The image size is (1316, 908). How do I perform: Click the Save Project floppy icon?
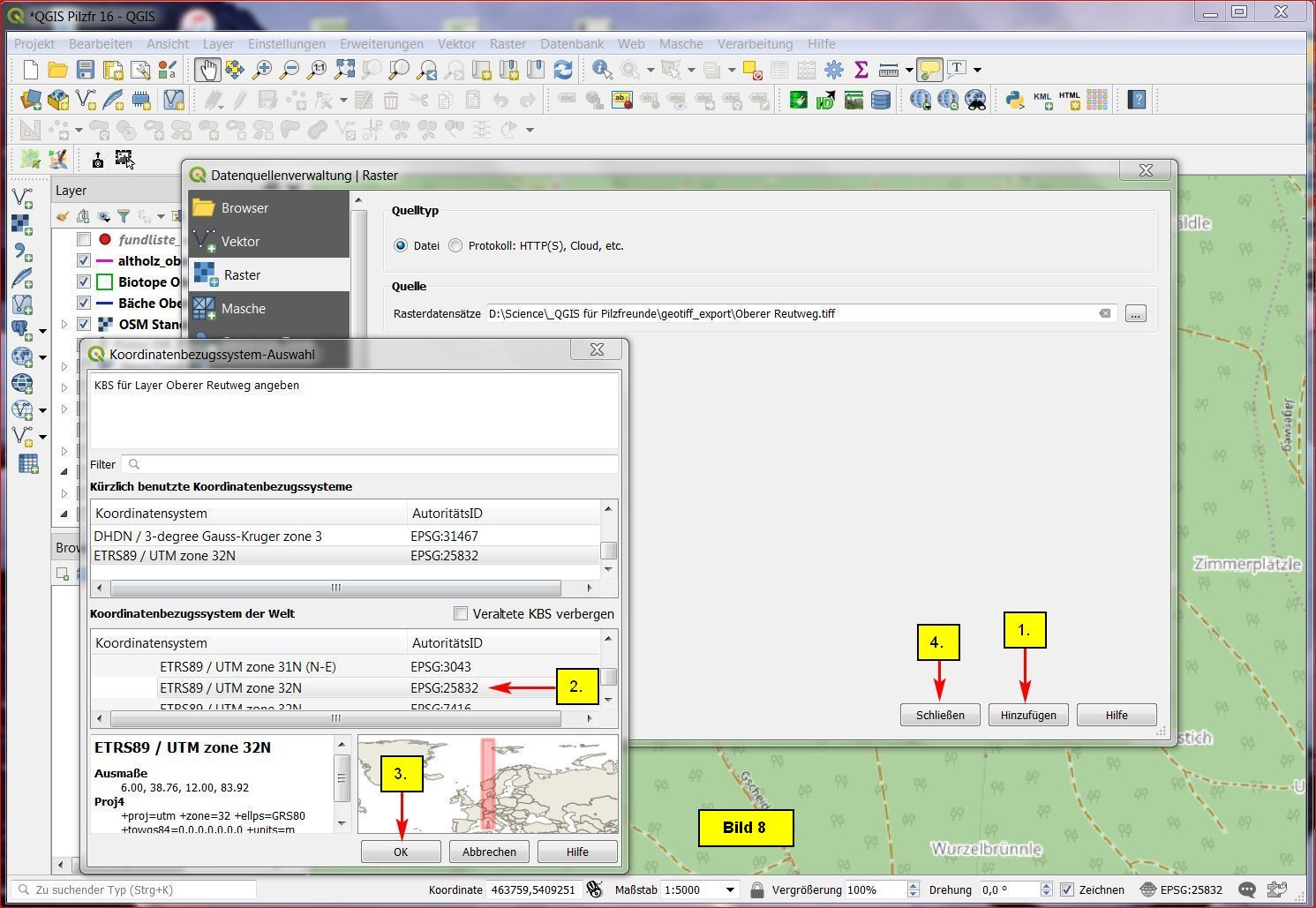click(86, 70)
